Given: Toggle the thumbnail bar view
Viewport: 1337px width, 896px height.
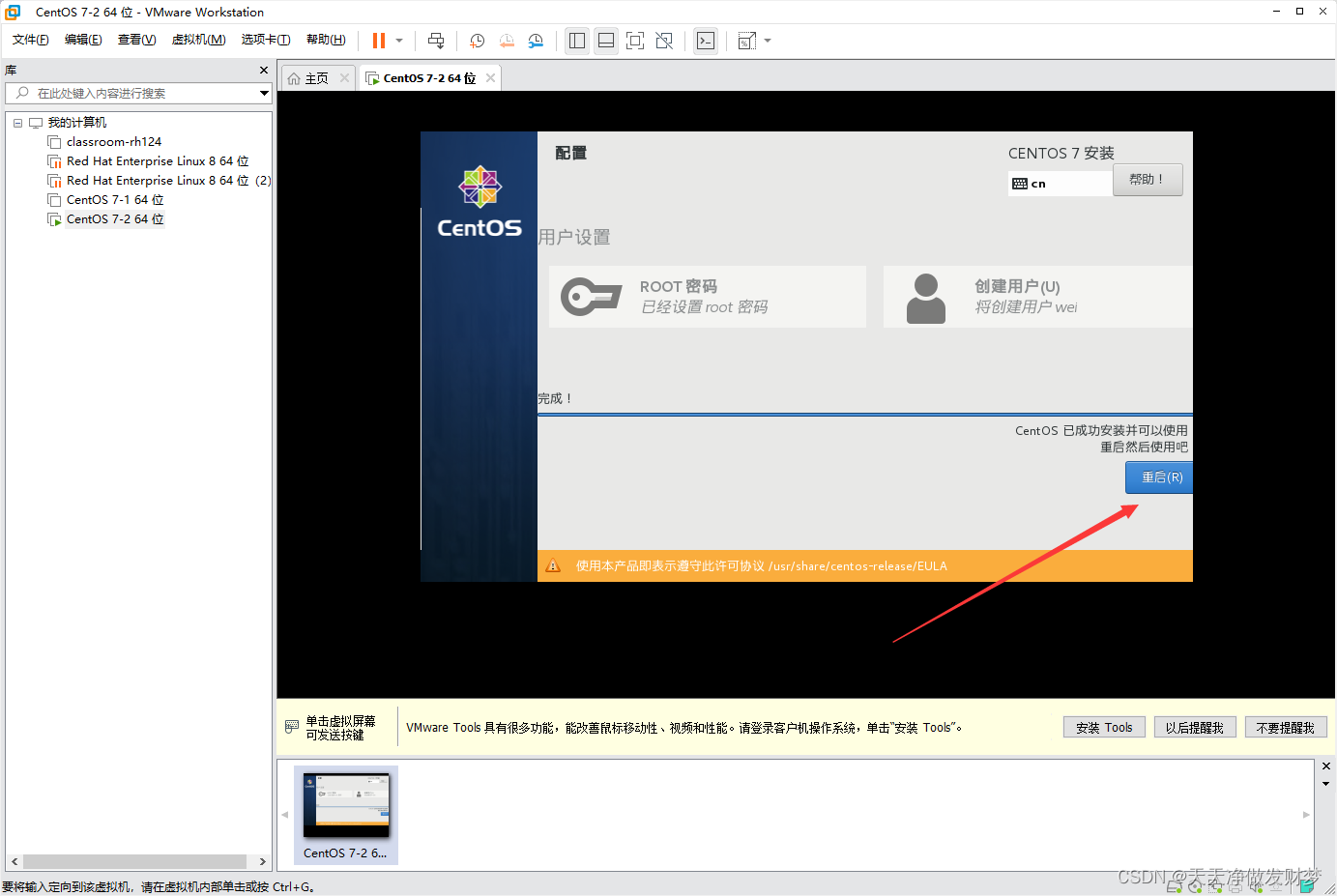Looking at the screenshot, I should pos(606,41).
